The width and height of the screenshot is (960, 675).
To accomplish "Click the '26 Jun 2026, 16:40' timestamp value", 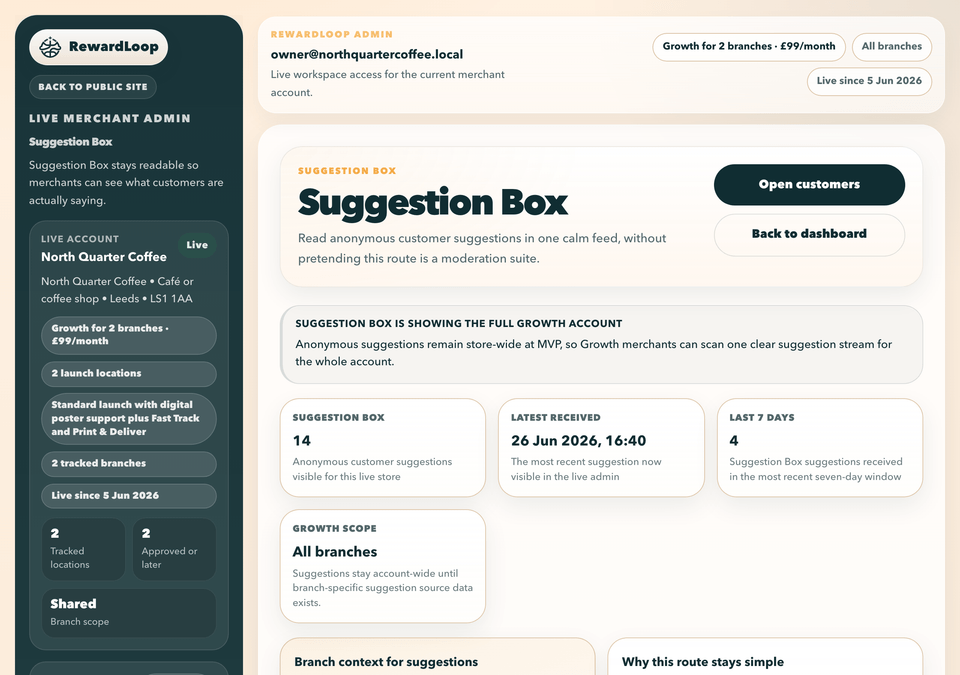I will tap(578, 441).
